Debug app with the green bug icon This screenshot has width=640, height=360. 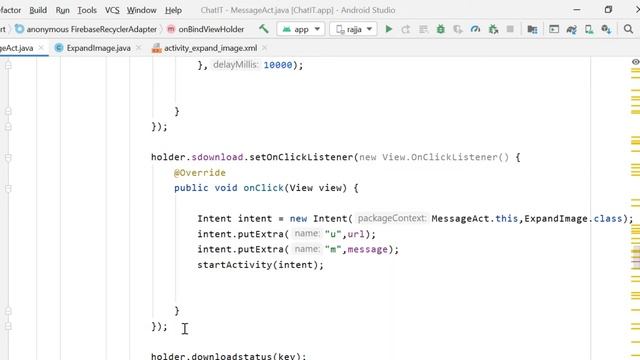pyautogui.click(x=440, y=29)
